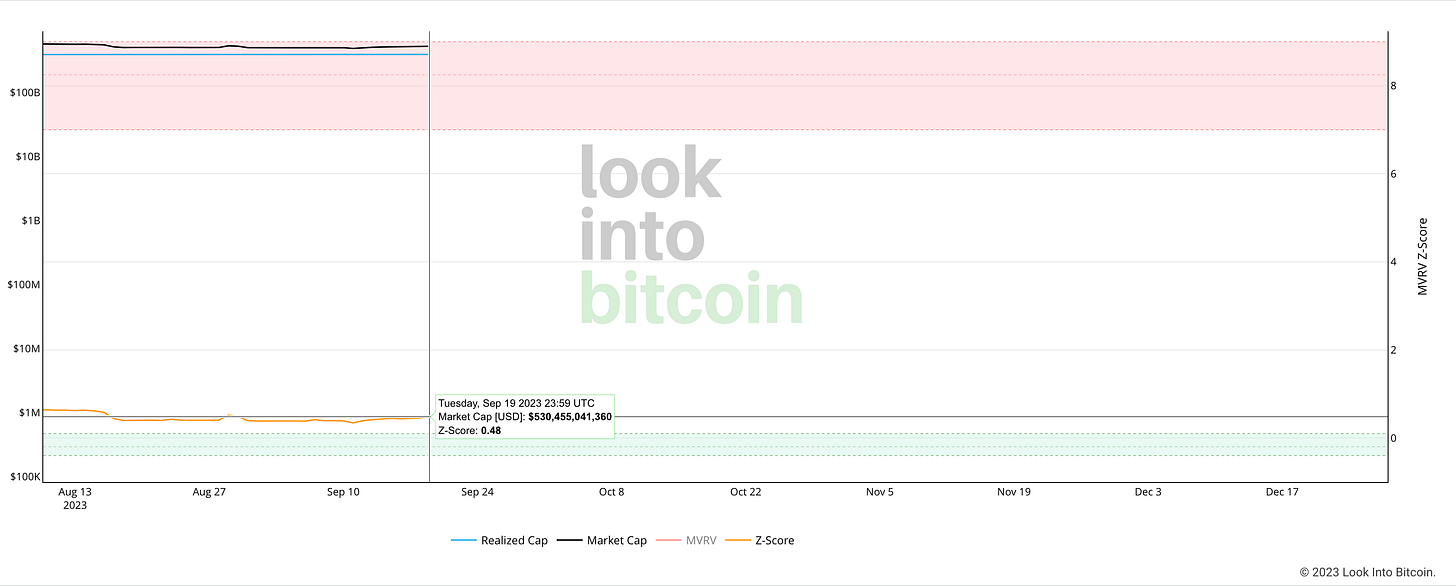Click the $1M y-axis label
The height and width of the screenshot is (586, 1456).
[x=29, y=413]
